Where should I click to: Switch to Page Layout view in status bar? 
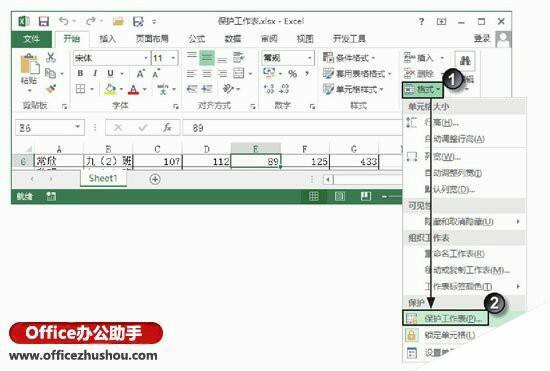point(340,196)
